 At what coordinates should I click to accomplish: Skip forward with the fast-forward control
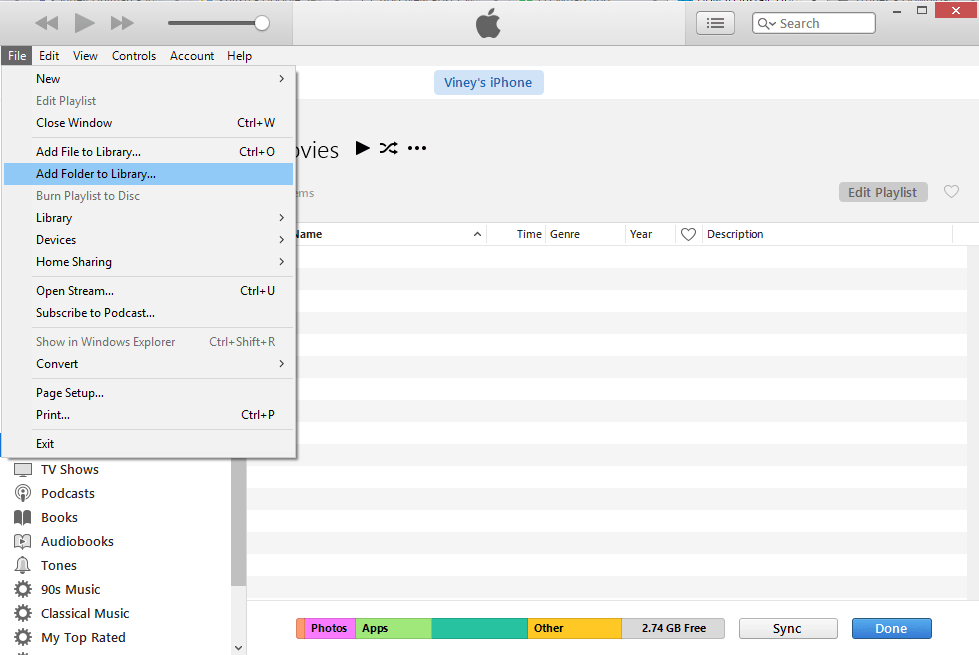point(120,22)
